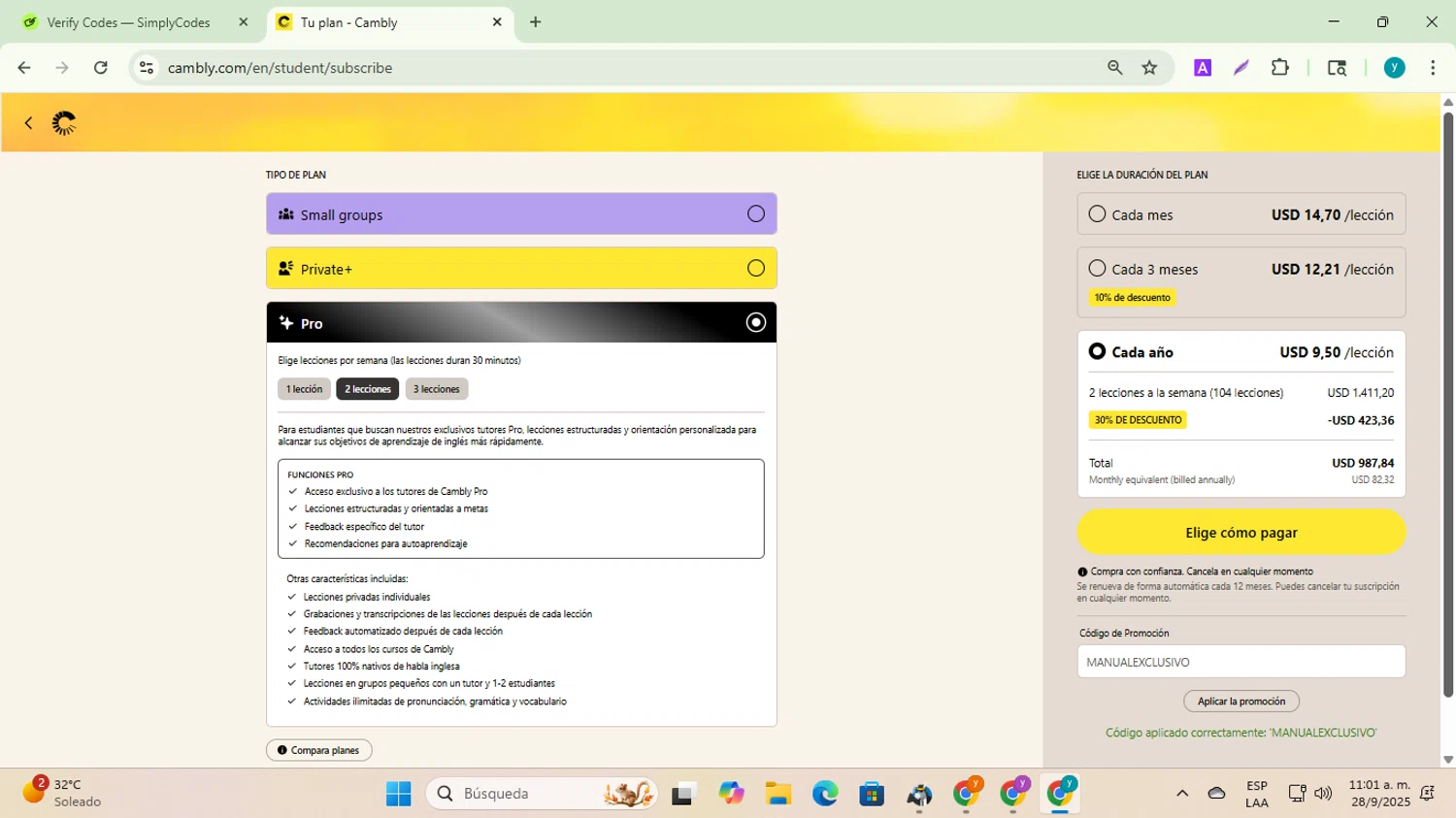This screenshot has width=1456, height=818.
Task: Click the 30% DE DESCUENTO badge
Action: click(1138, 420)
